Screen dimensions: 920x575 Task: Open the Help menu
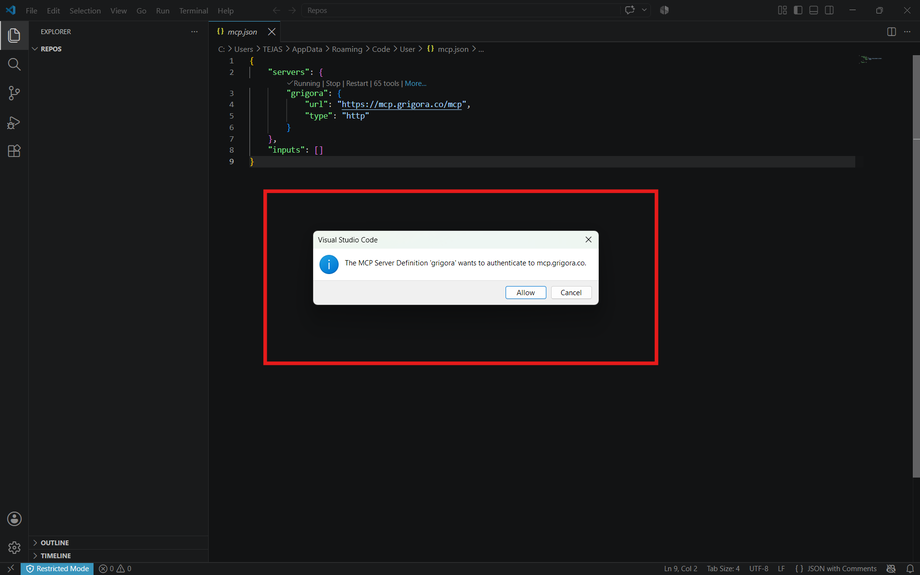[225, 11]
